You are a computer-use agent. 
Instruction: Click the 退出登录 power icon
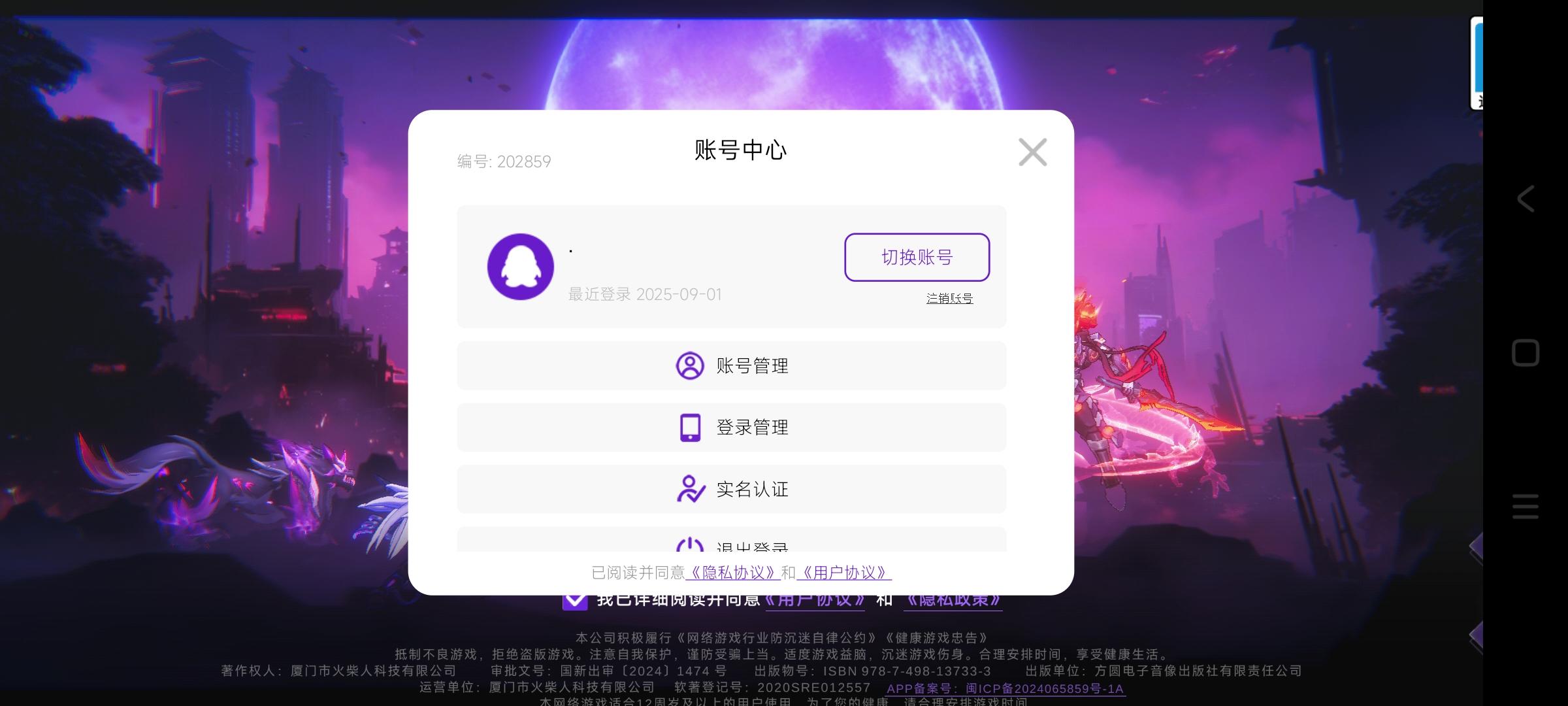[690, 545]
